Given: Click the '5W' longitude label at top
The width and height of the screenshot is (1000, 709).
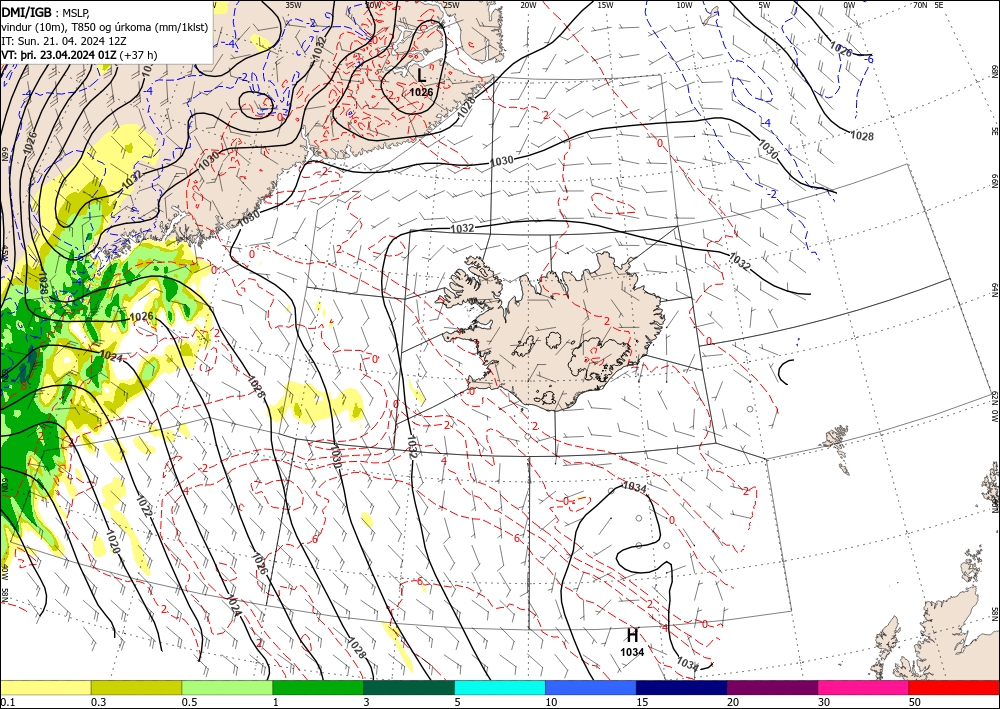Looking at the screenshot, I should 765,5.
